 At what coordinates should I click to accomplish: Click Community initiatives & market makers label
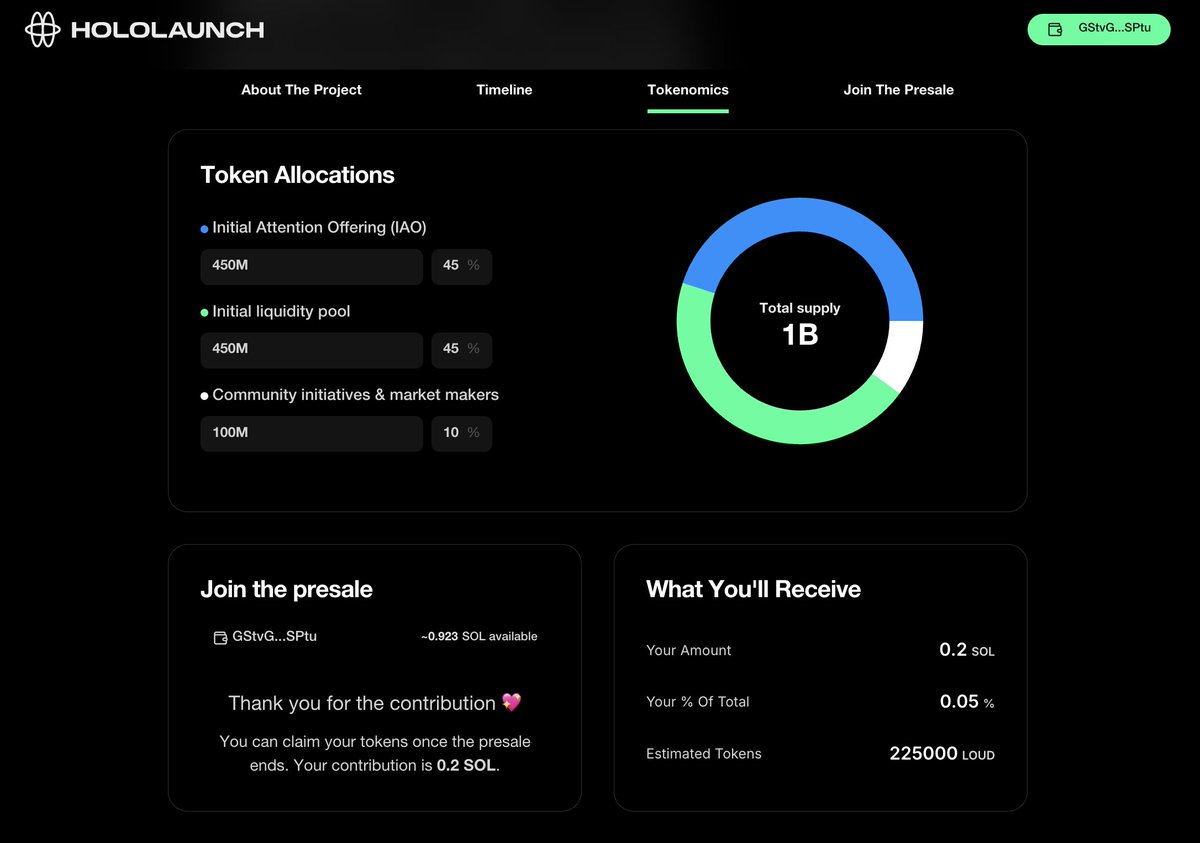coord(355,395)
